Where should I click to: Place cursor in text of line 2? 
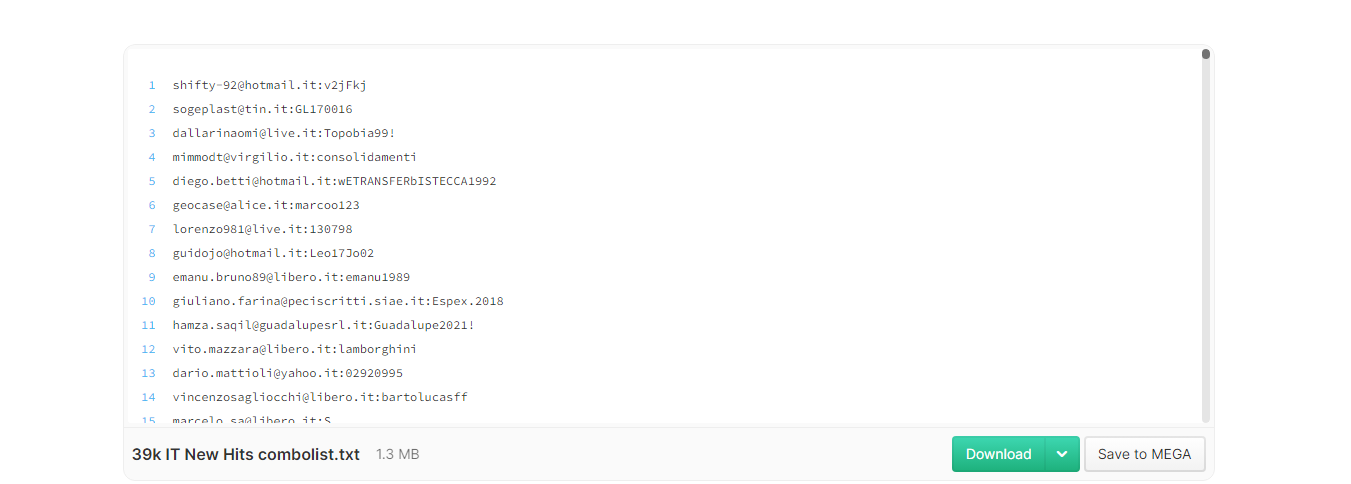click(x=262, y=109)
